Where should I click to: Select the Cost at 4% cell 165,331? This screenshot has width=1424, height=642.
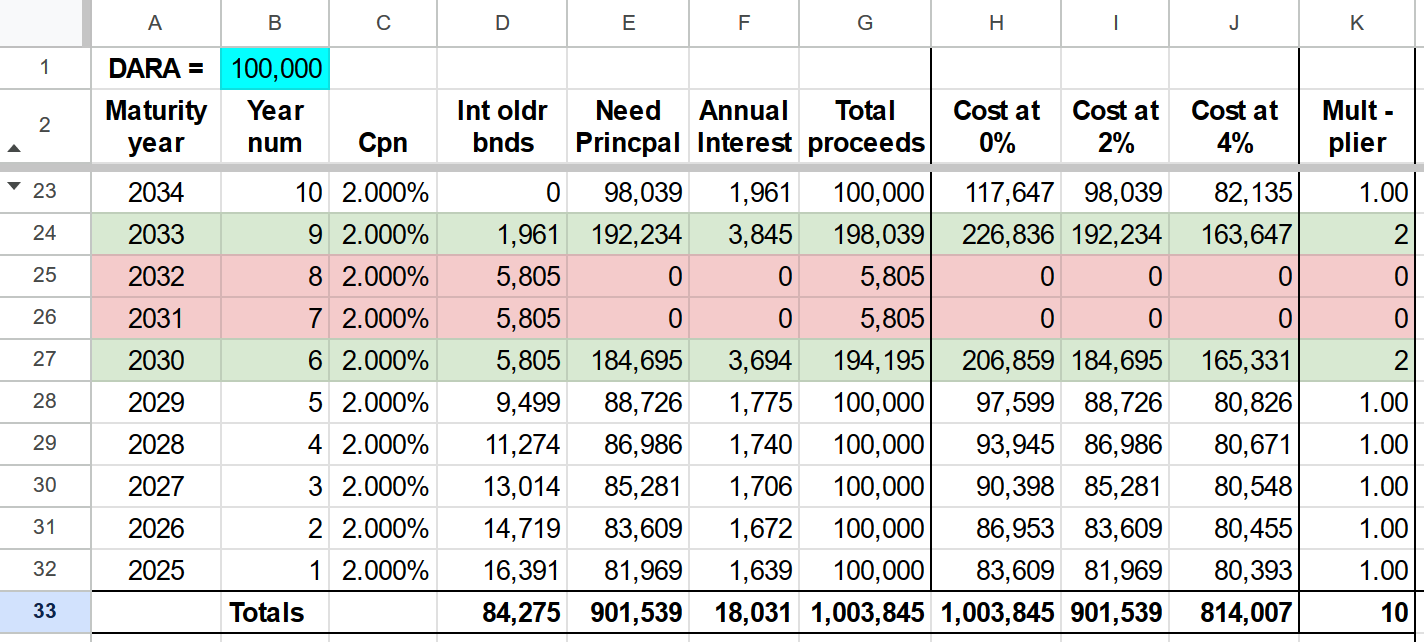coord(1234,360)
